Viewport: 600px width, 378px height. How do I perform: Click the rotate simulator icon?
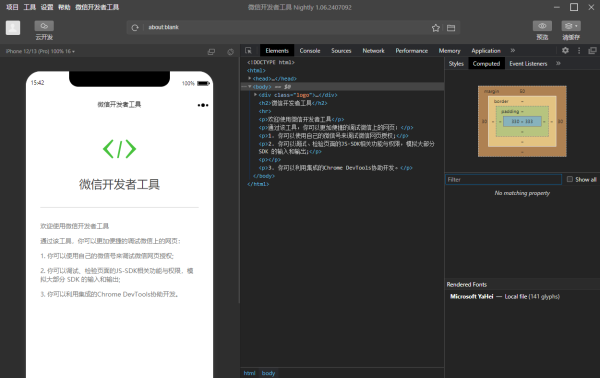[230, 52]
